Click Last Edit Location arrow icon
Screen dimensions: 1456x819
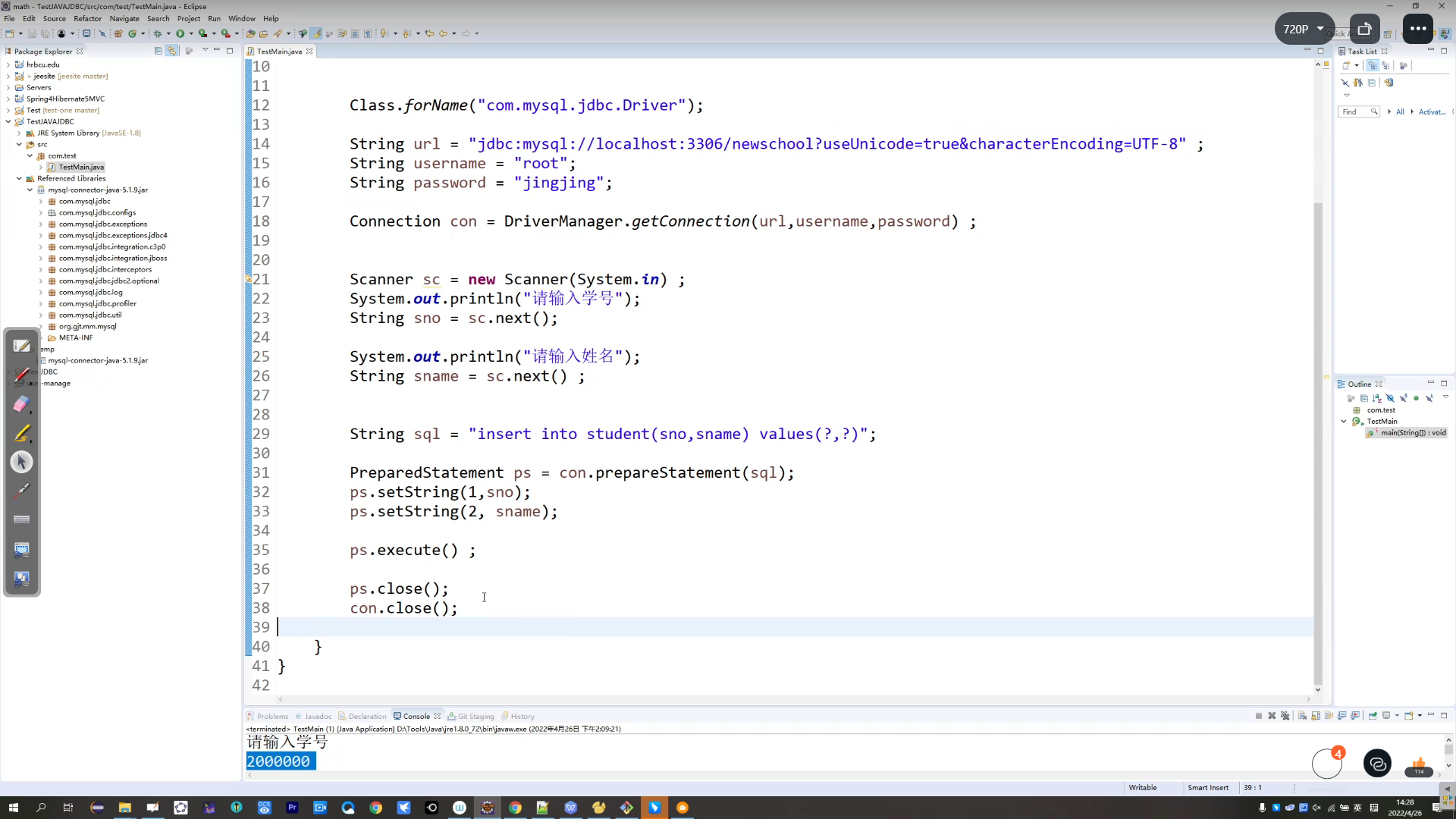429,33
